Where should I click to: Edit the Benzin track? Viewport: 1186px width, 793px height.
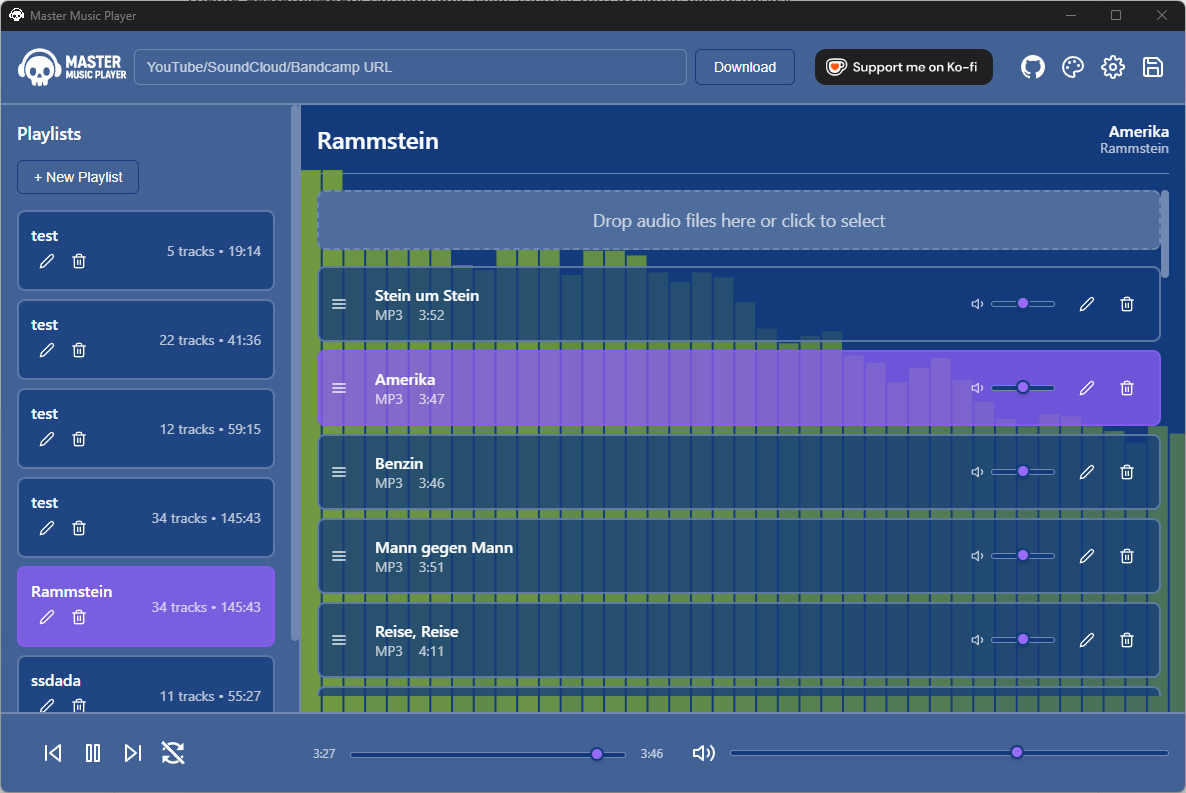tap(1087, 472)
